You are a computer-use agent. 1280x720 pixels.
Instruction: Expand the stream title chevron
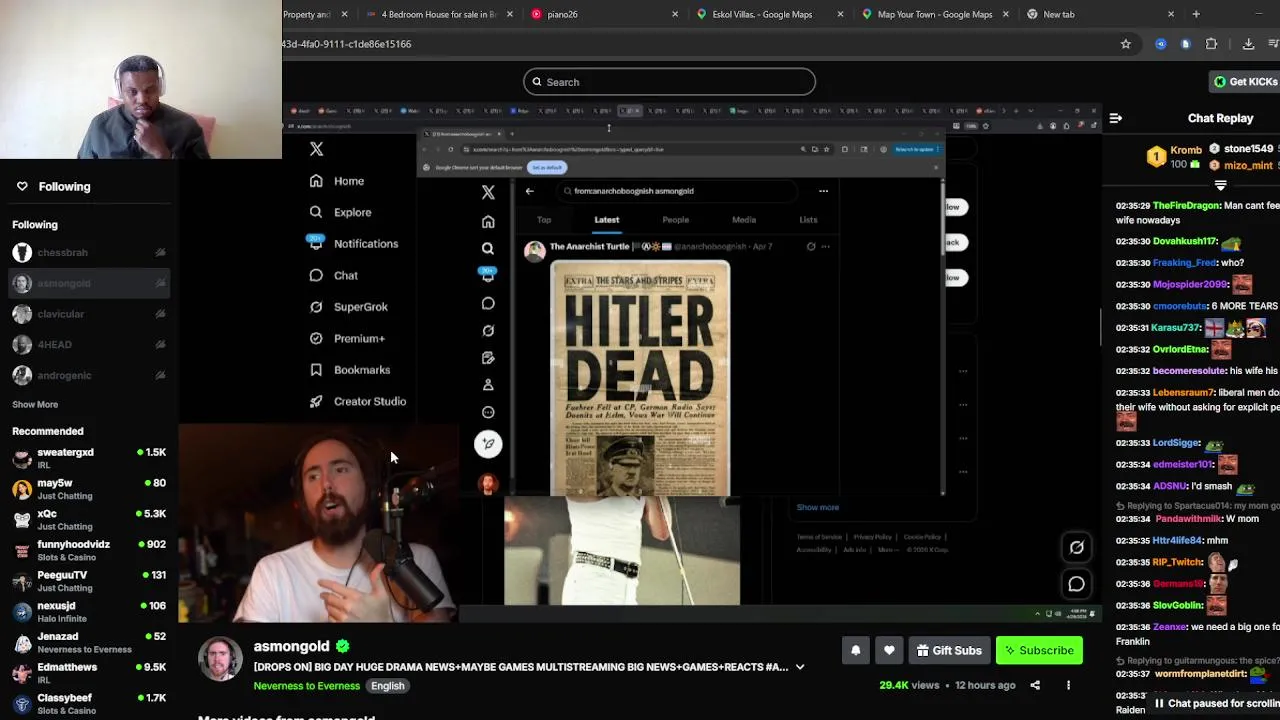click(x=799, y=667)
